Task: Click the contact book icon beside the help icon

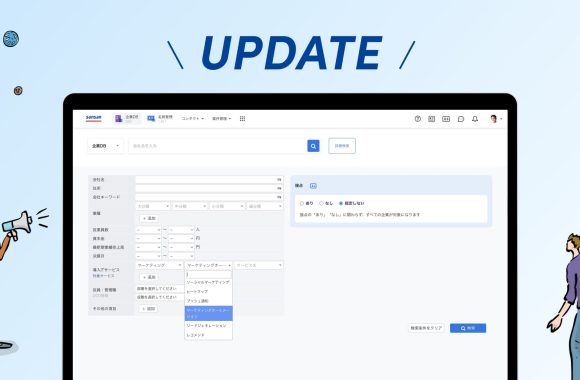Action: pos(431,119)
